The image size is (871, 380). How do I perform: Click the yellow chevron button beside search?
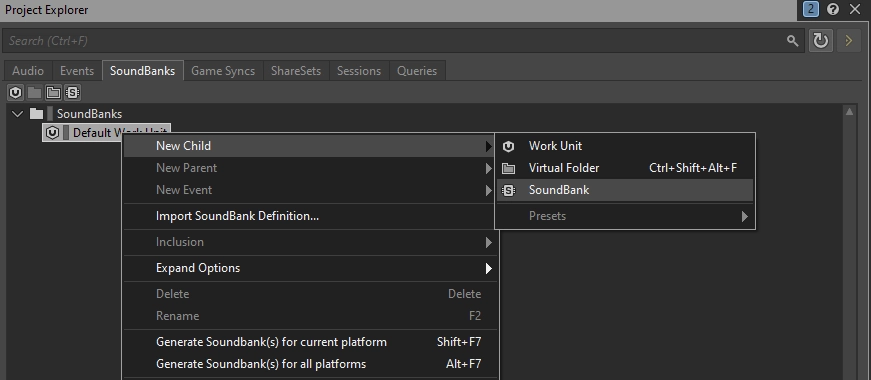click(848, 41)
